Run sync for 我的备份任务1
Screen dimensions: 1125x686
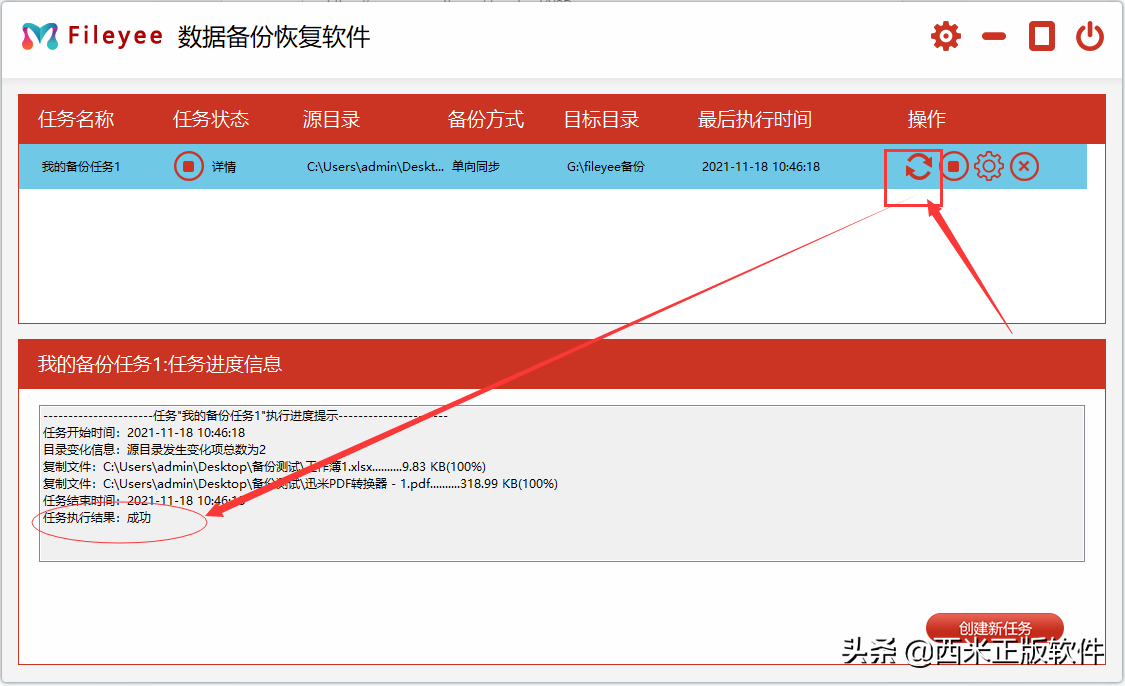[918, 166]
